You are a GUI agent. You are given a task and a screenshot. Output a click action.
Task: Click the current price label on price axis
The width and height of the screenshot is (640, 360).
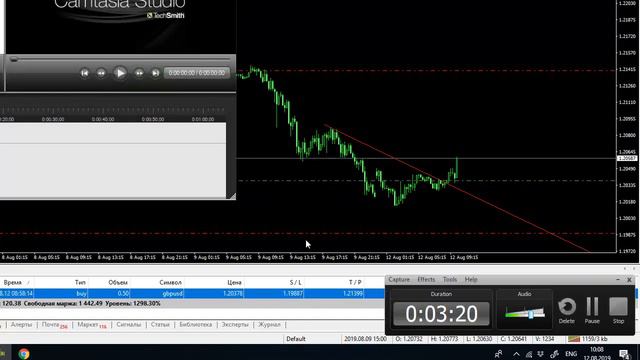(x=627, y=158)
